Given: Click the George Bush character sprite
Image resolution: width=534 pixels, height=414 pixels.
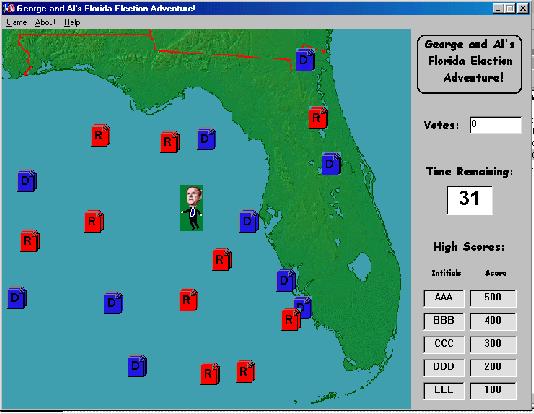Looking at the screenshot, I should [x=191, y=208].
